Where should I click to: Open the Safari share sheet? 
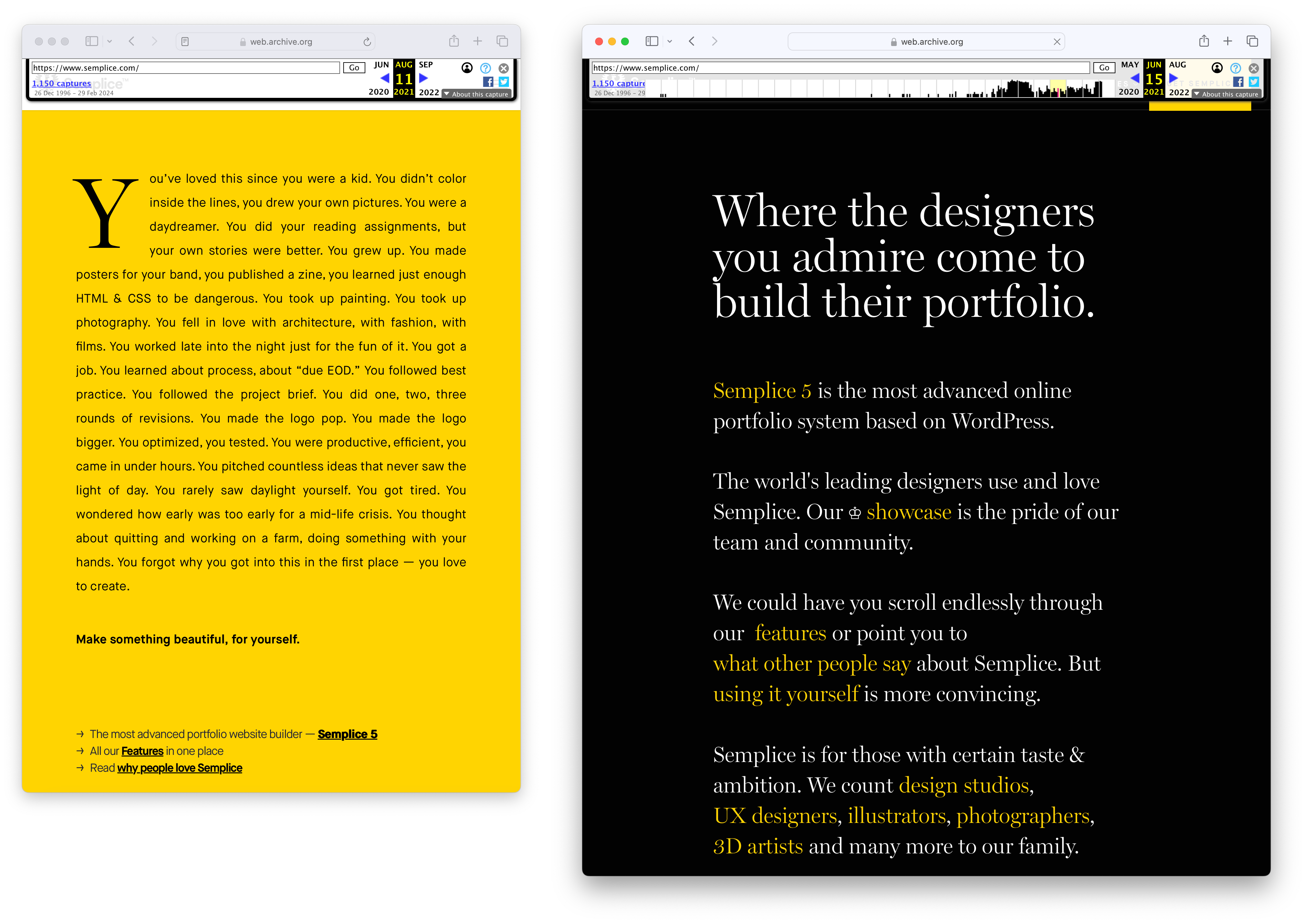tap(454, 41)
